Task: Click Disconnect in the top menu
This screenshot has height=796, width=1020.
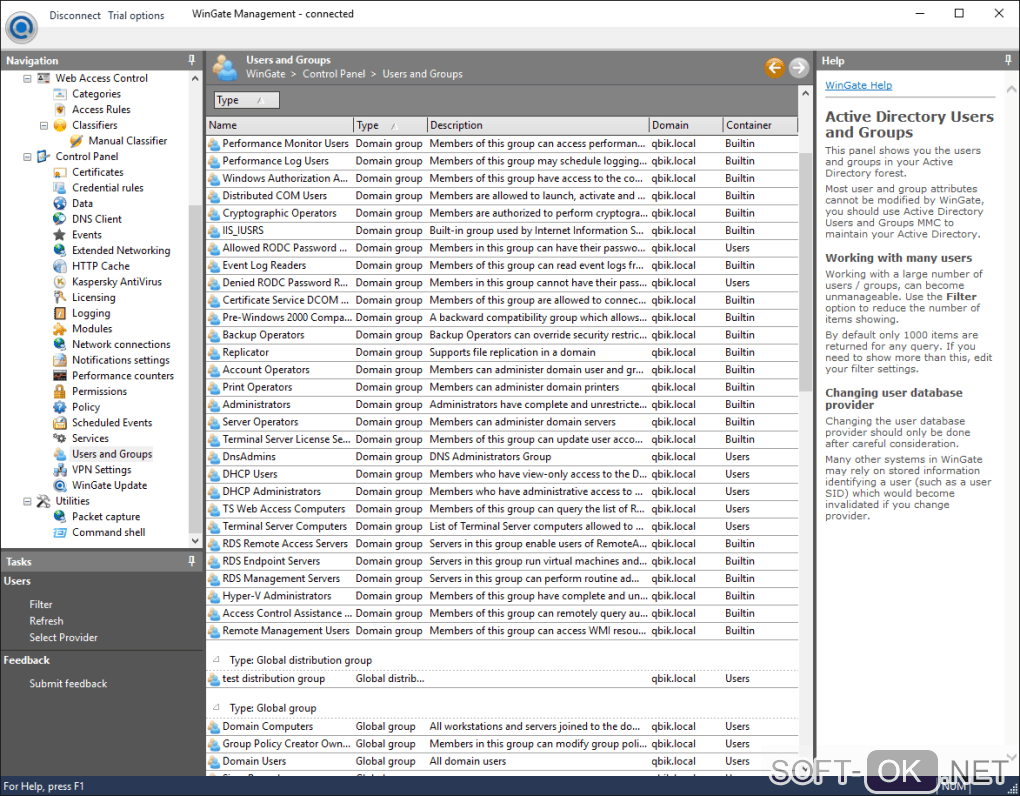Action: 75,16
